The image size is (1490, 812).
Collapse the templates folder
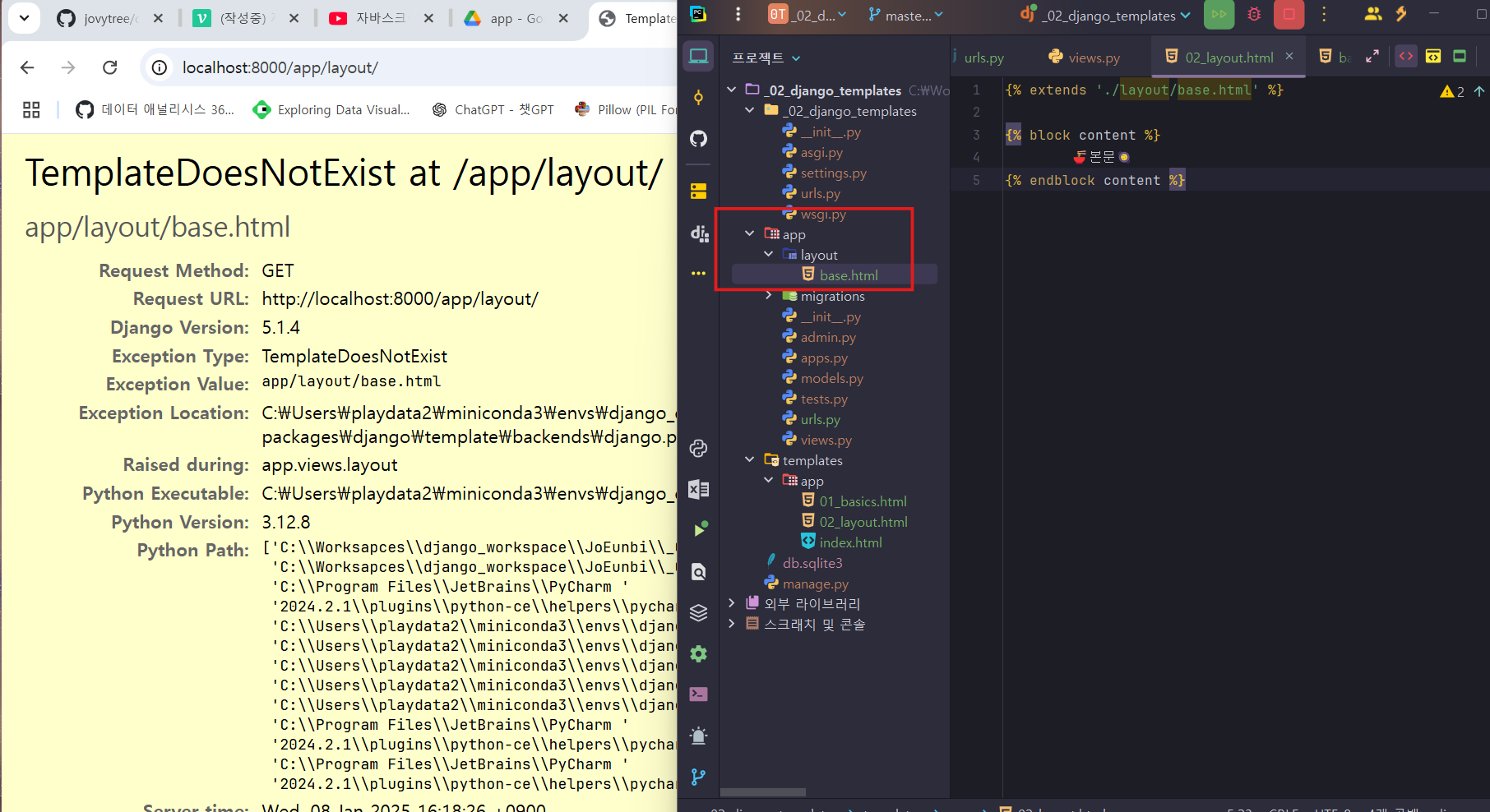750,459
